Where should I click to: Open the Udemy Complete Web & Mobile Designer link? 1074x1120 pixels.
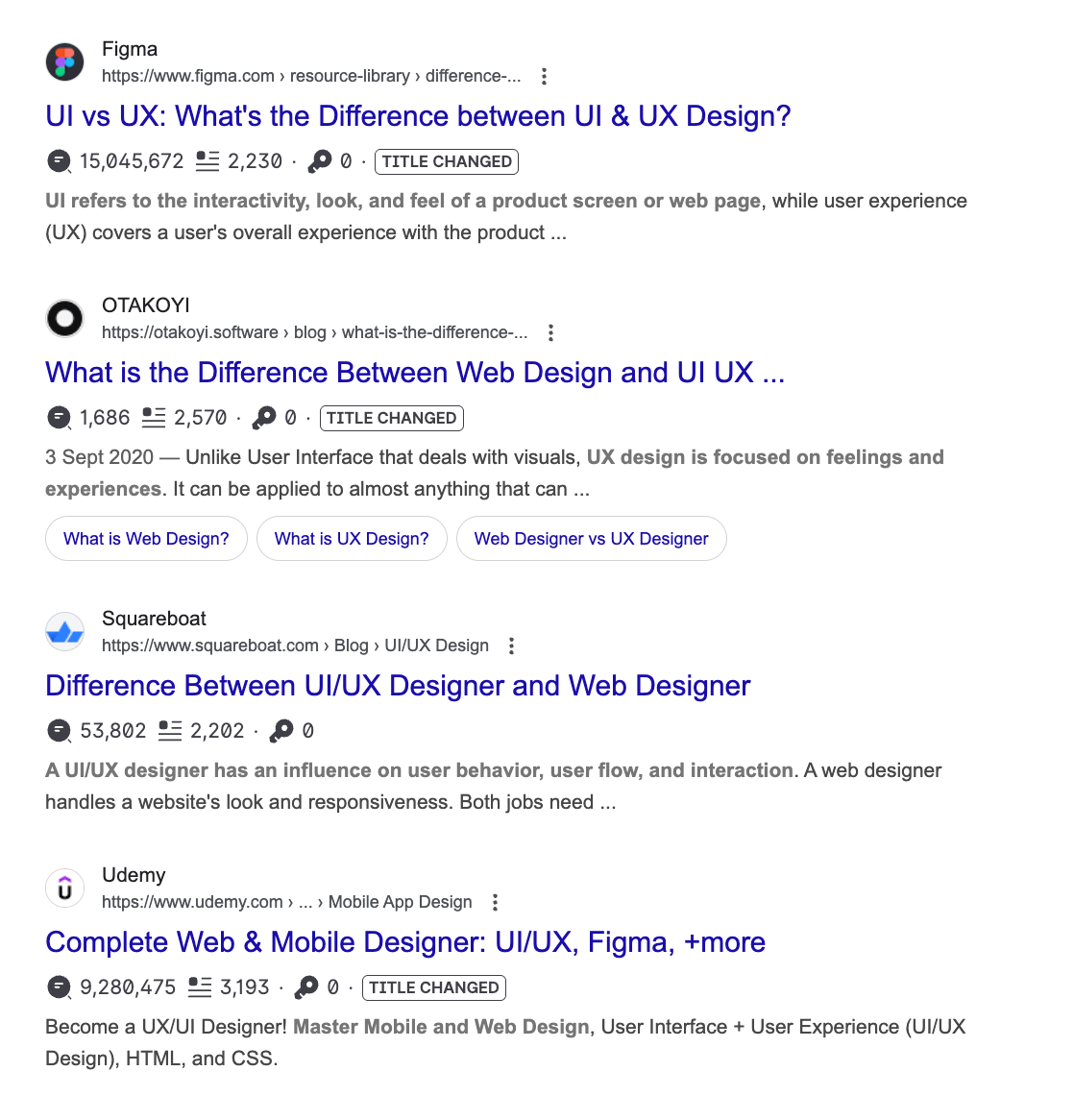point(405,942)
